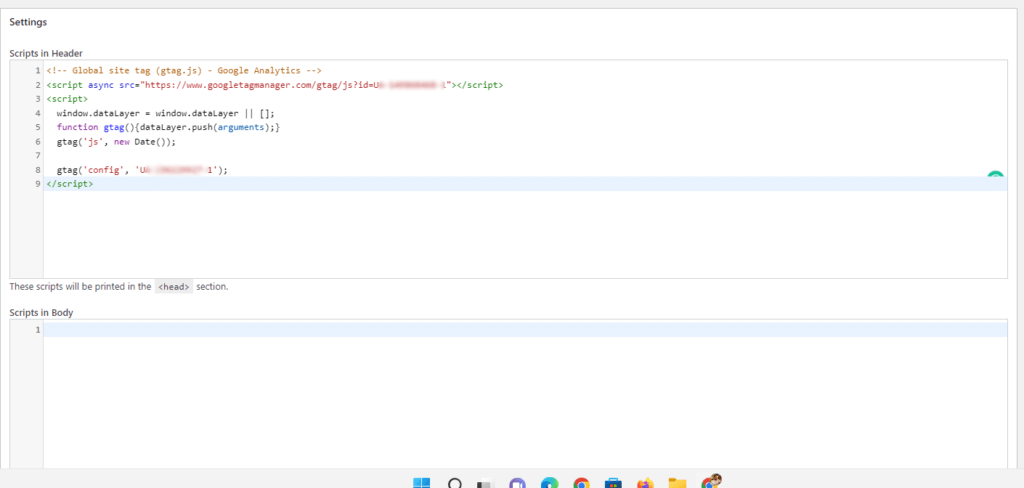
Task: Click line number 1 in Scripts in Body gutter
Action: pos(38,330)
